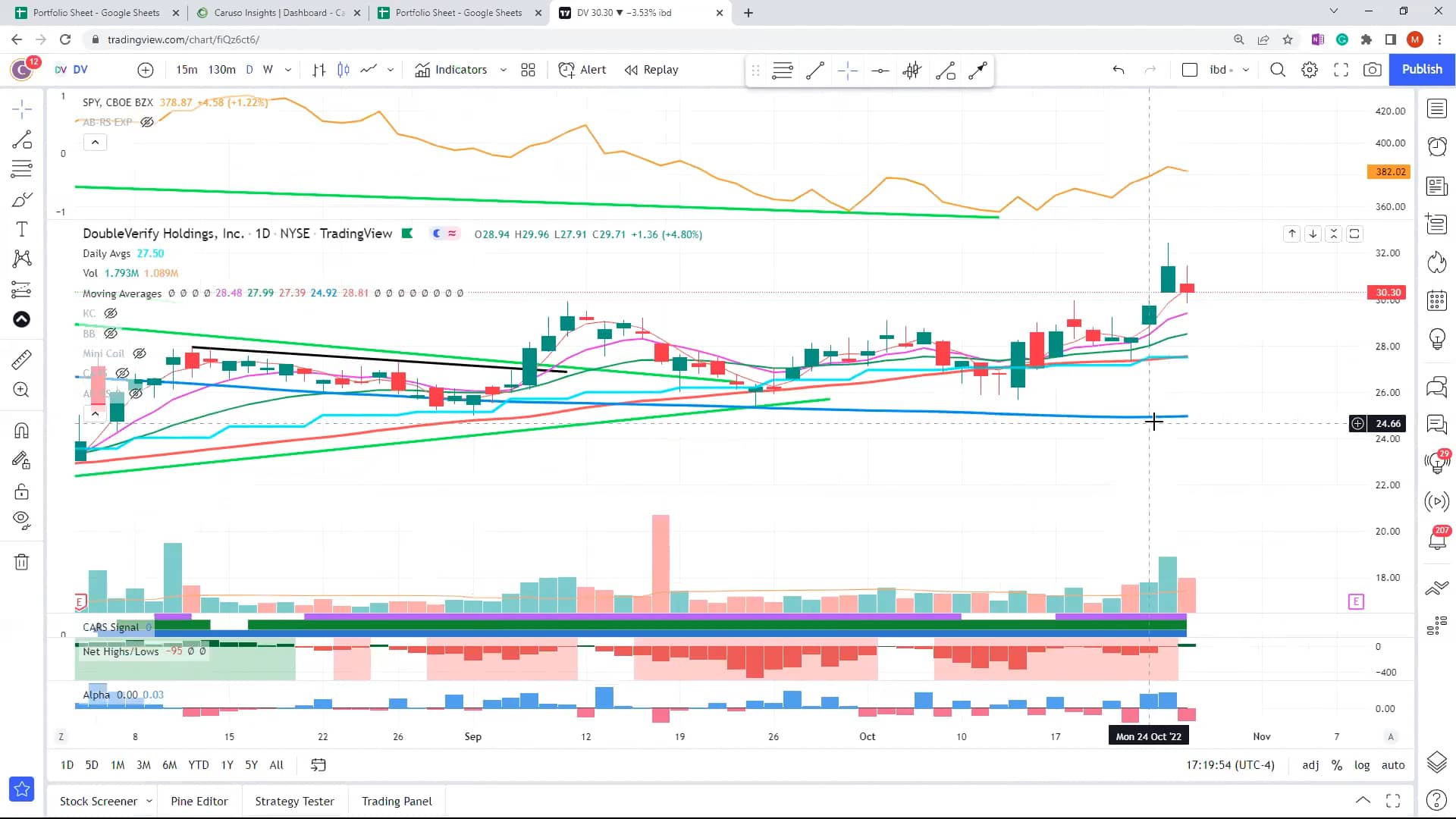
Task: Hide the BB indicator with its eye icon
Action: [111, 334]
